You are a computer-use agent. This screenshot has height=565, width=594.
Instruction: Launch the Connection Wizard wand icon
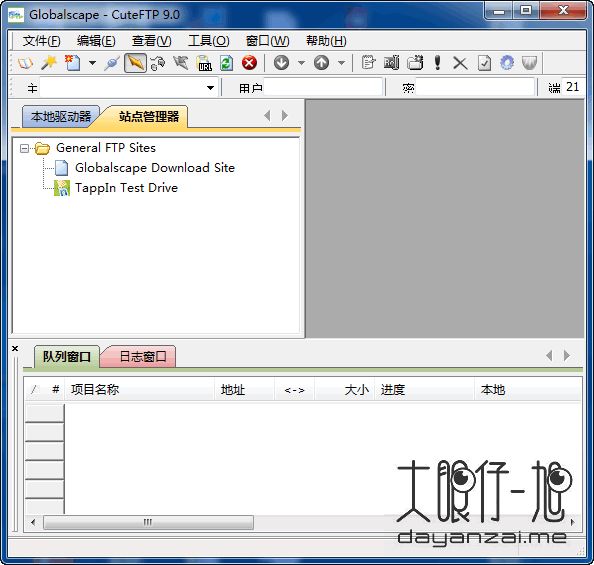[49, 63]
